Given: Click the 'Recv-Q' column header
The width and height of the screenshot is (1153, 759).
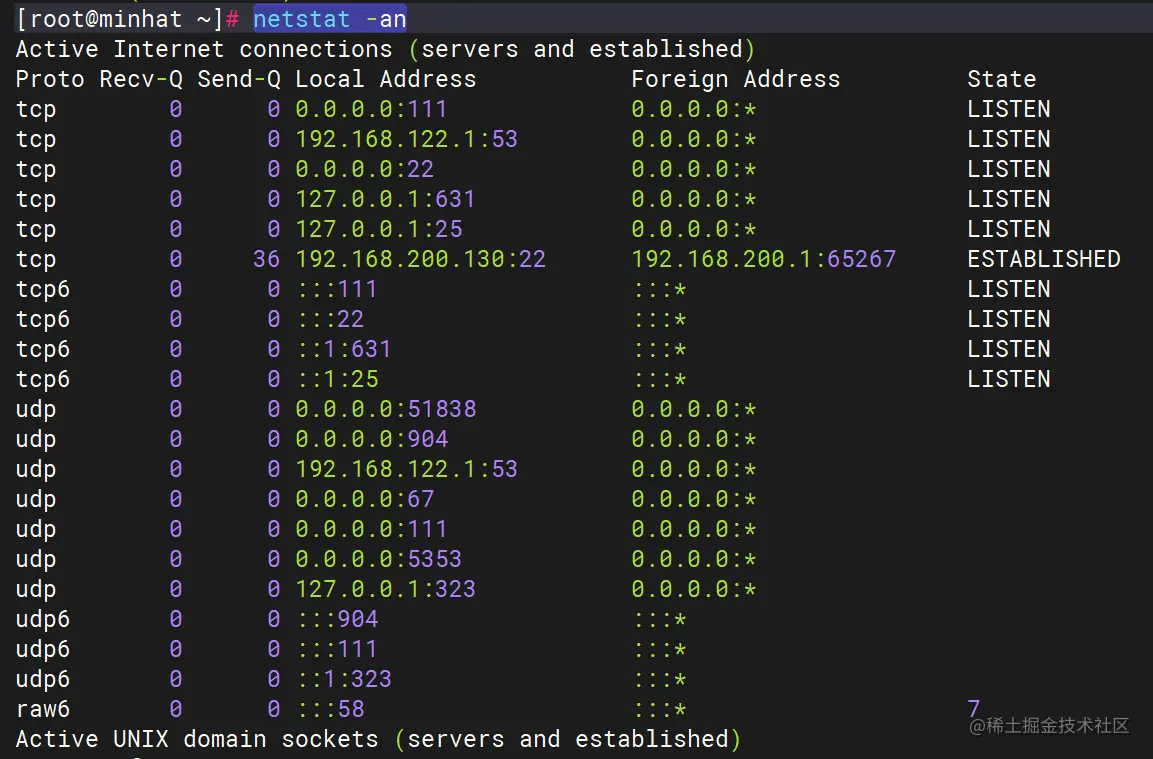Looking at the screenshot, I should point(140,79).
